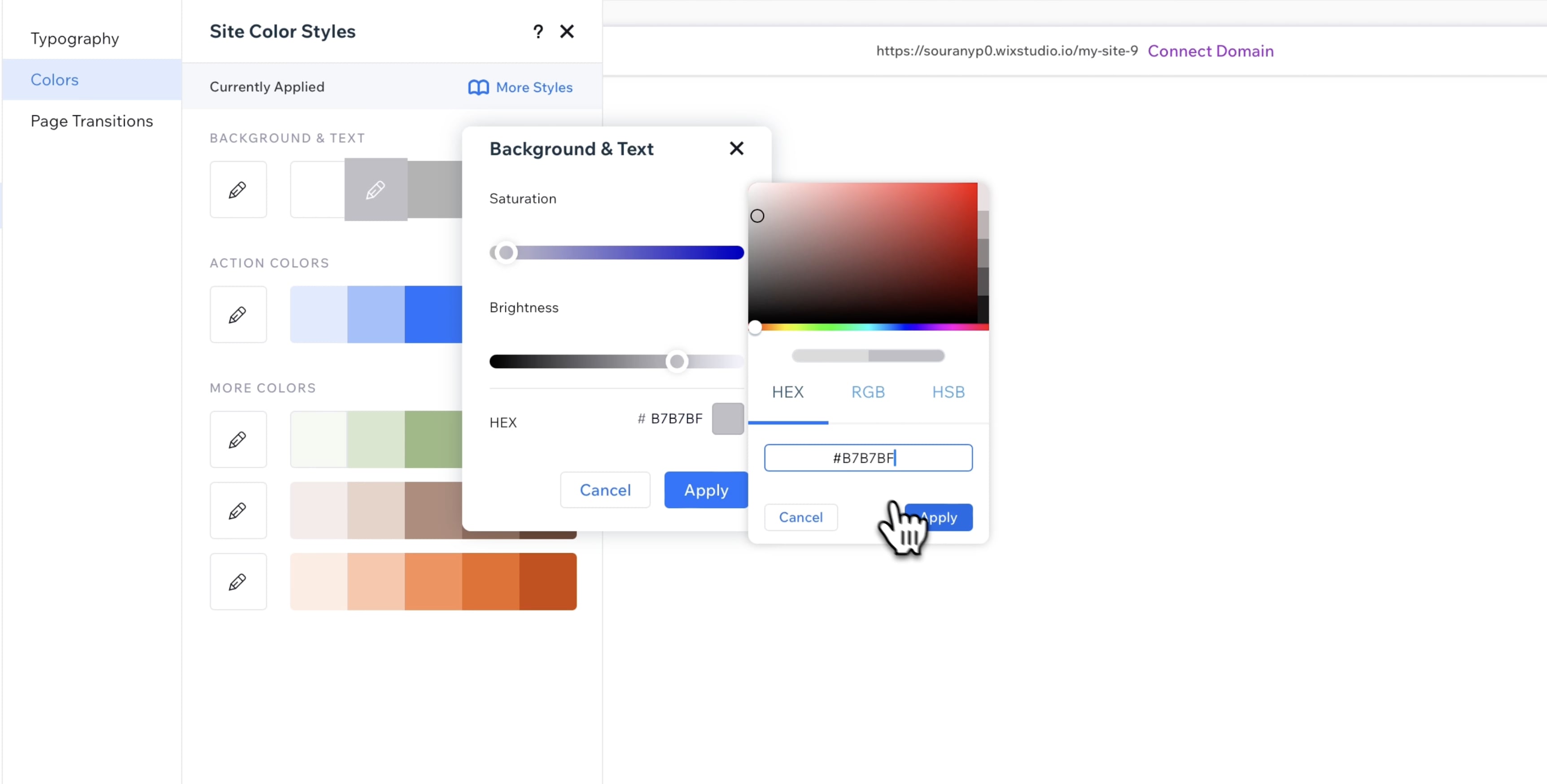The width and height of the screenshot is (1547, 784).
Task: Open help for Site Color Styles
Action: [538, 31]
